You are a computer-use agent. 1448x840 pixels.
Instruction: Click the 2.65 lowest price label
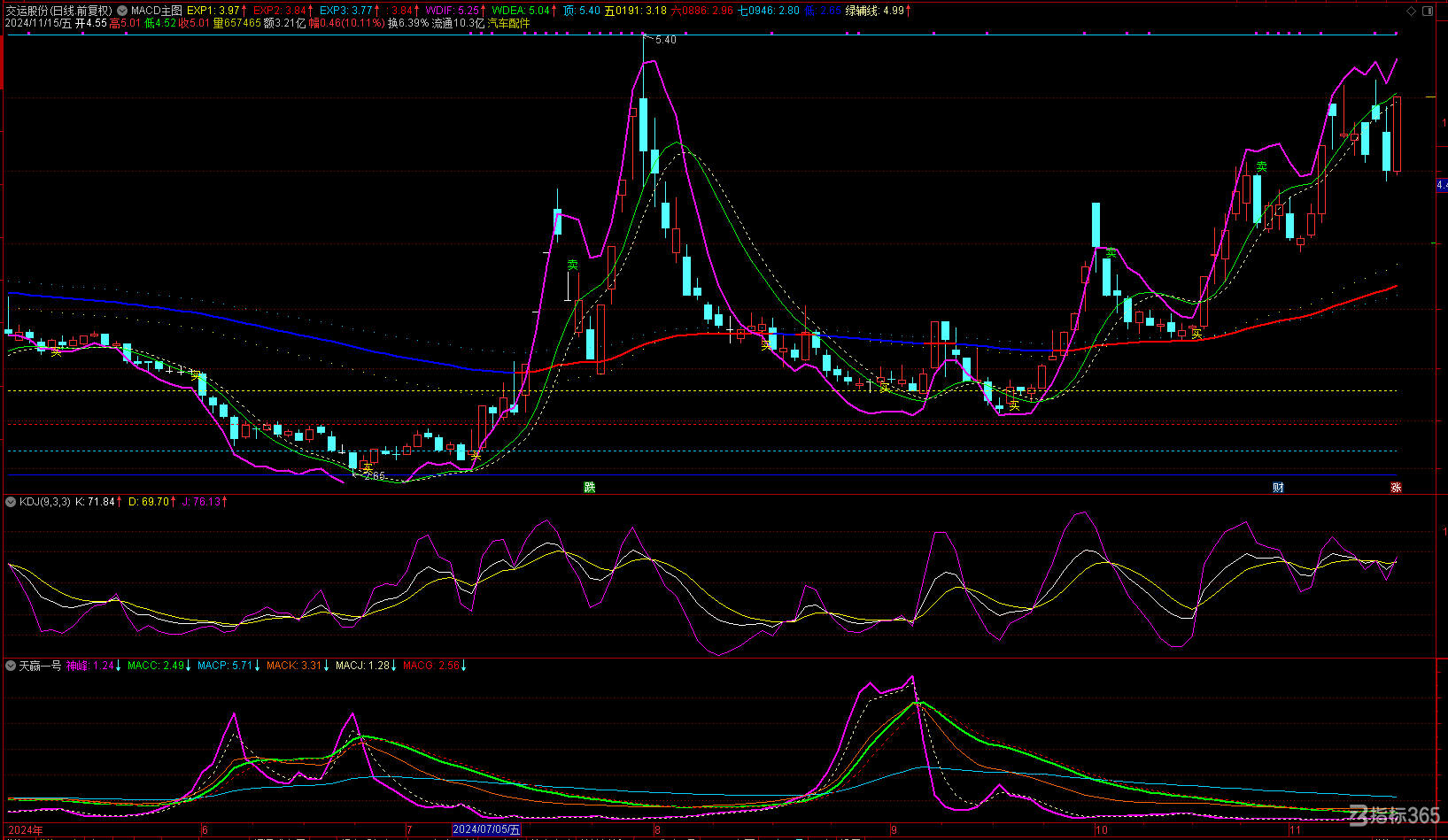point(376,476)
